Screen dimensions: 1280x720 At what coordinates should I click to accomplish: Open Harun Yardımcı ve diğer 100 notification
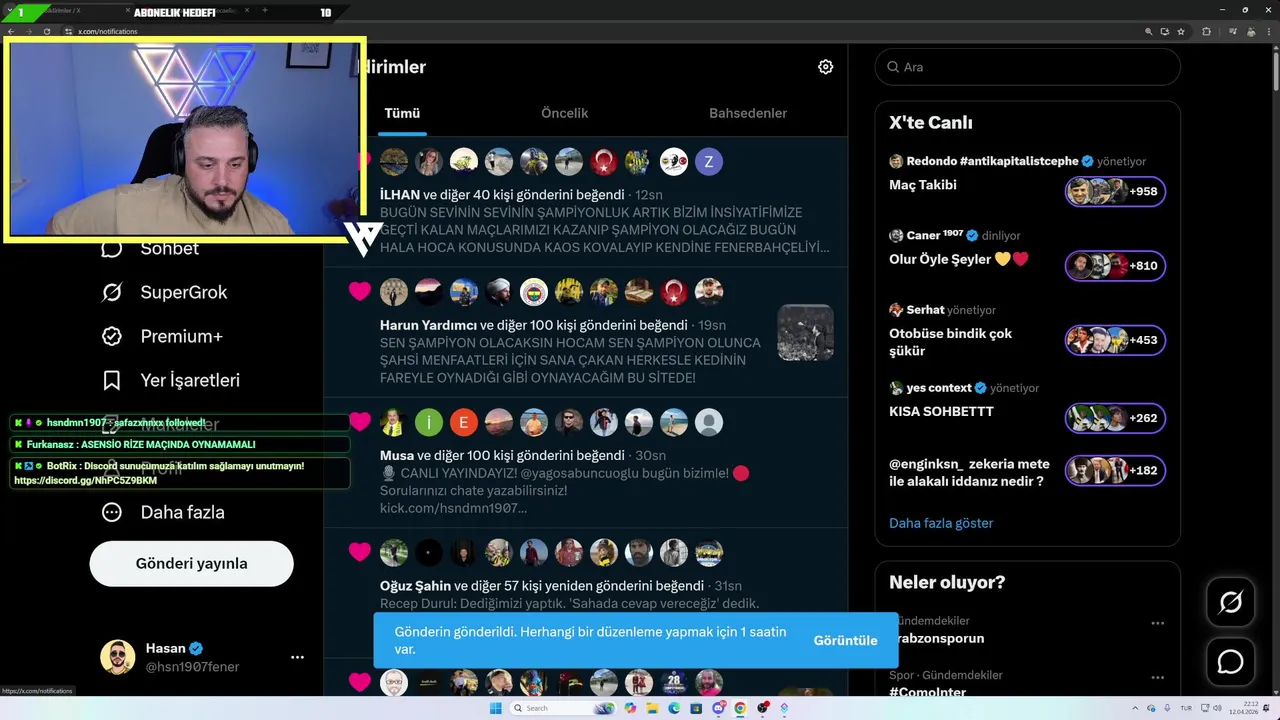(x=585, y=332)
